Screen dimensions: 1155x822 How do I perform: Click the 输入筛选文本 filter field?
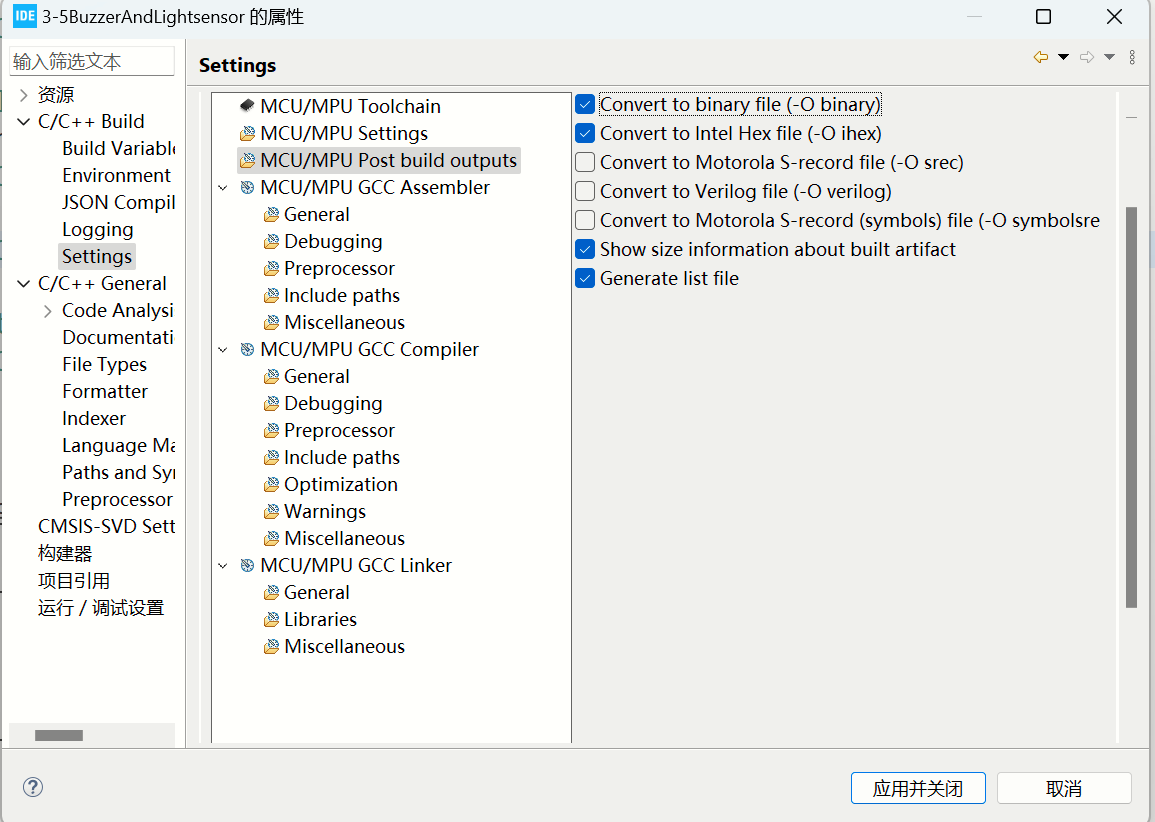92,62
